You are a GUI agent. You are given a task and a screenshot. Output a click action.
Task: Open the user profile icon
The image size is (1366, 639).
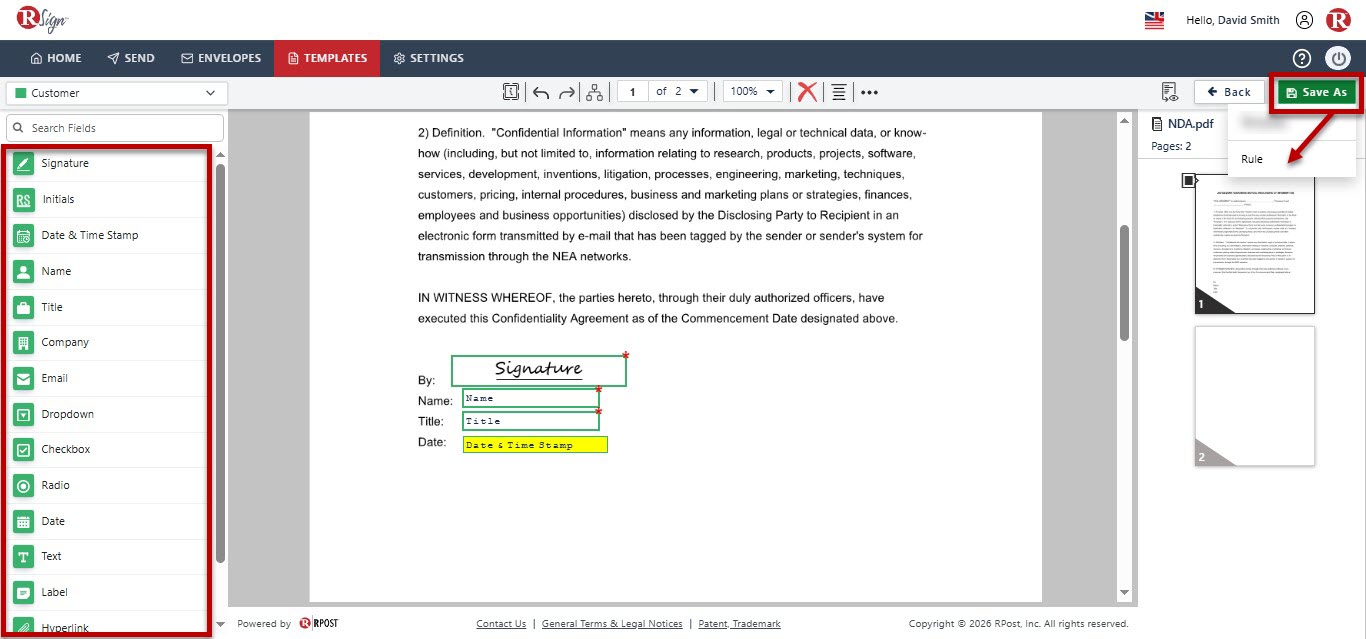(x=1304, y=20)
